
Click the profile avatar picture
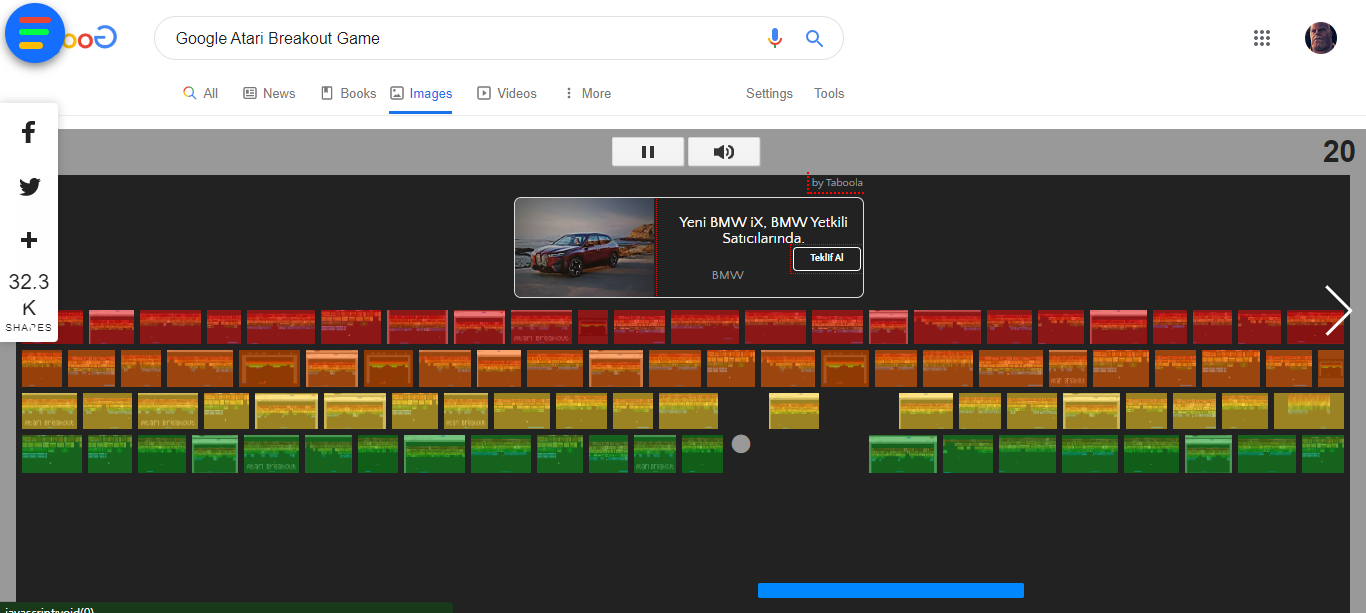tap(1320, 37)
